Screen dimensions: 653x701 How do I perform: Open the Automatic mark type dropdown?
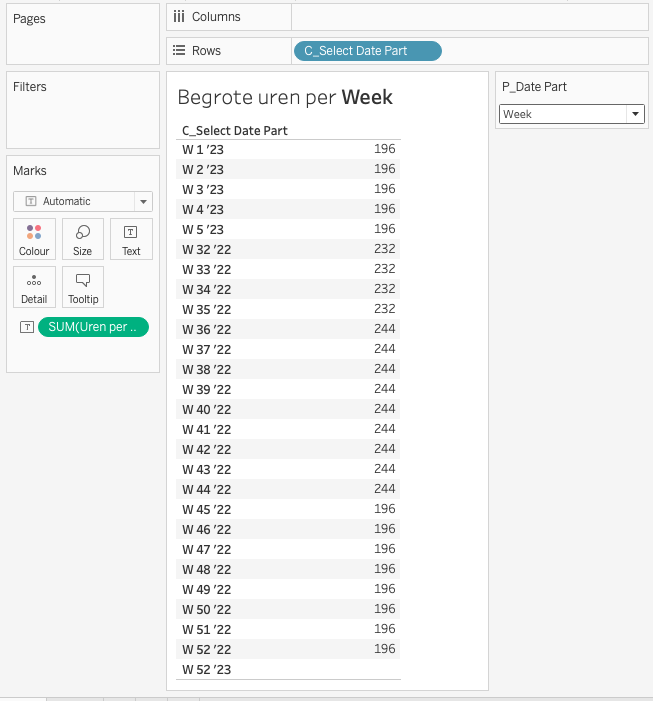(82, 201)
